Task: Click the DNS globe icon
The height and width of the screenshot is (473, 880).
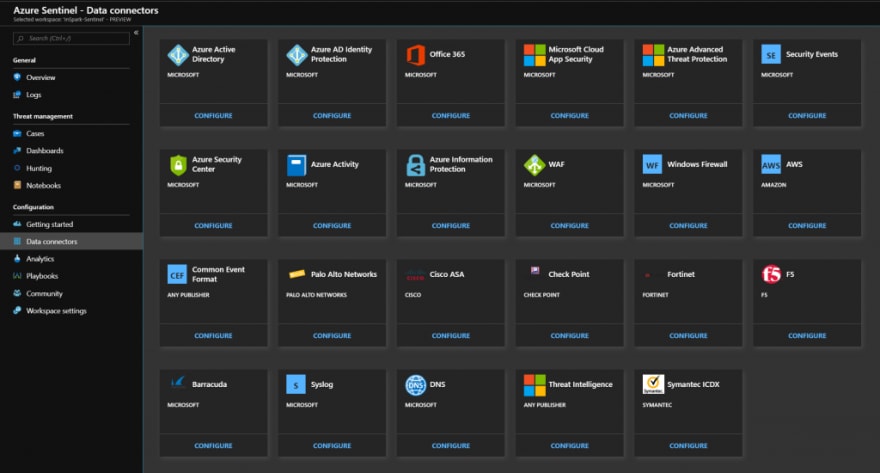Action: [x=415, y=385]
